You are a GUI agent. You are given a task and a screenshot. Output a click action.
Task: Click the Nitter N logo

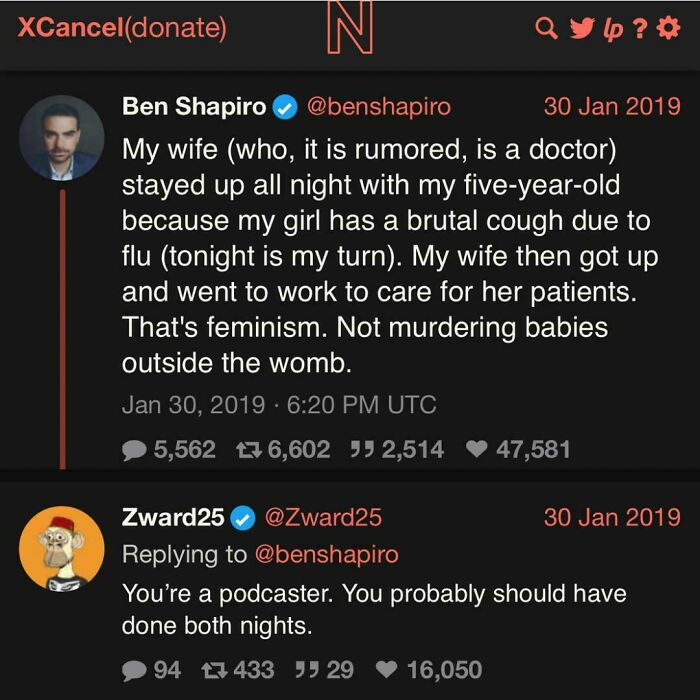[351, 28]
